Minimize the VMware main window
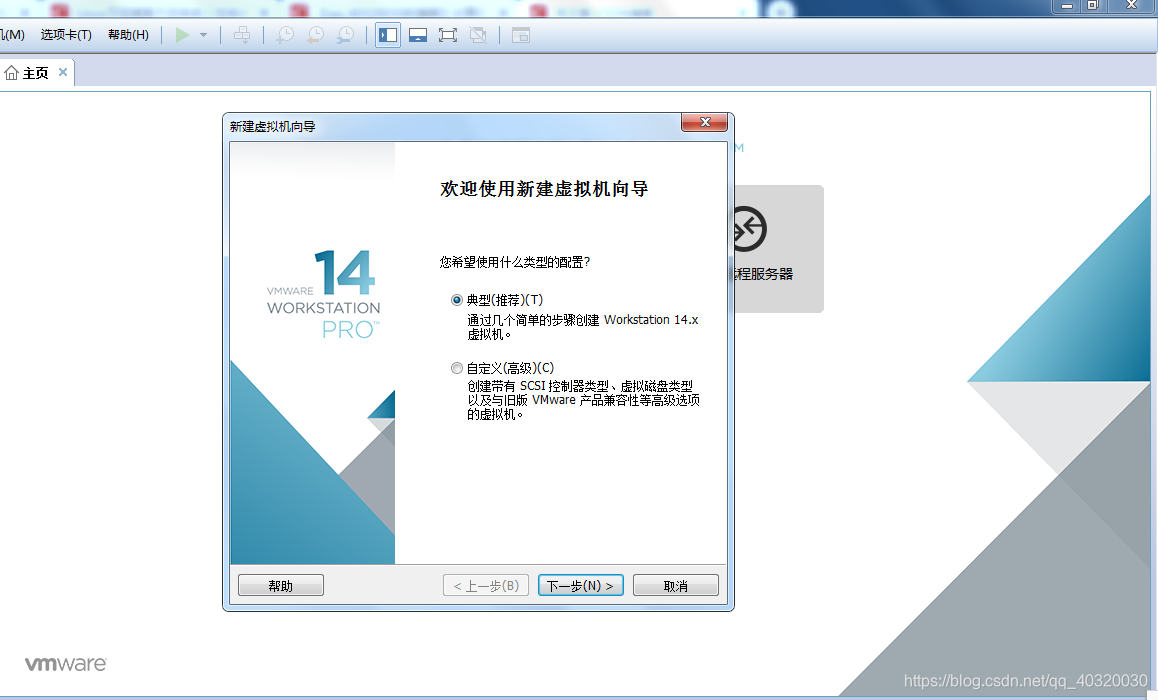1158x700 pixels. tap(1066, 5)
